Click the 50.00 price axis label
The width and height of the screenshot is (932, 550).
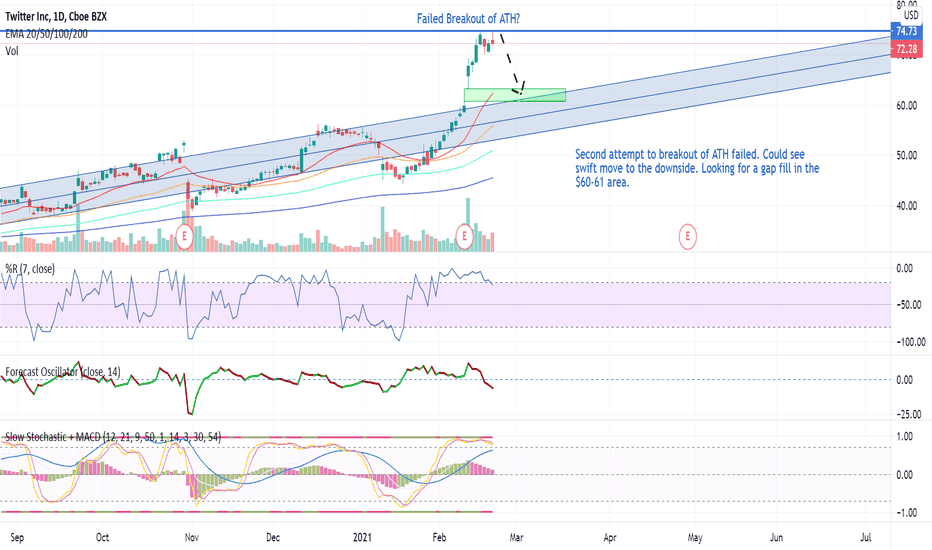906,155
